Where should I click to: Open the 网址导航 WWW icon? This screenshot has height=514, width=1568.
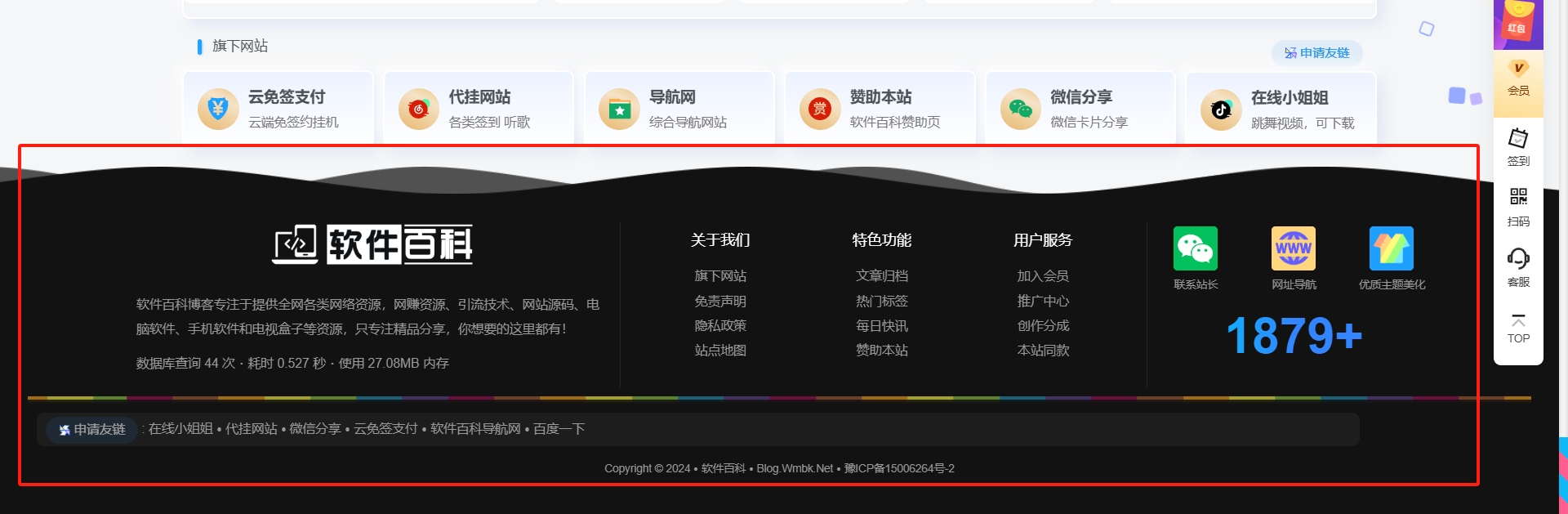click(x=1293, y=248)
